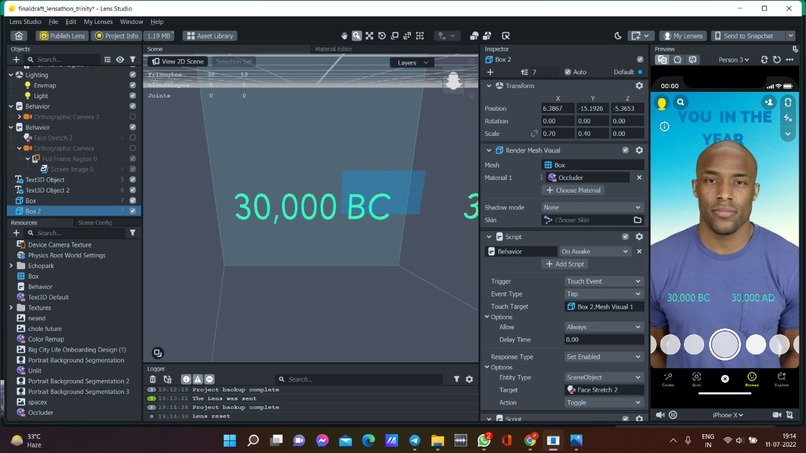
Task: Click Choose Material button
Action: tap(573, 190)
